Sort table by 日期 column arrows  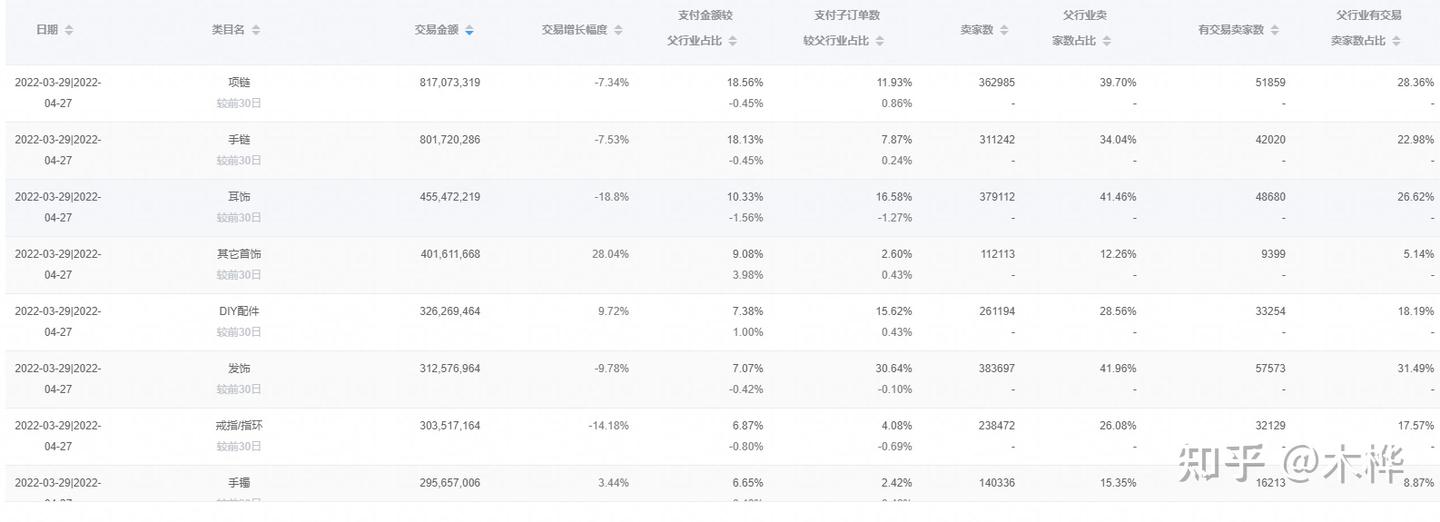tap(69, 30)
